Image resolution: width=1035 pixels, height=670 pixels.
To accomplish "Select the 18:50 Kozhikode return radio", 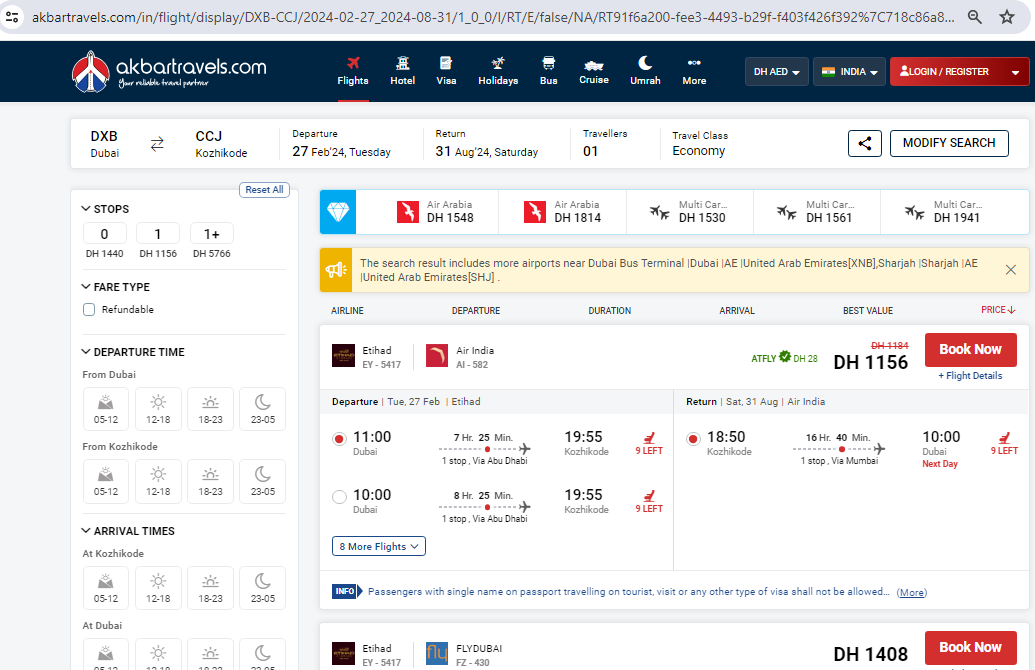I will click(693, 439).
